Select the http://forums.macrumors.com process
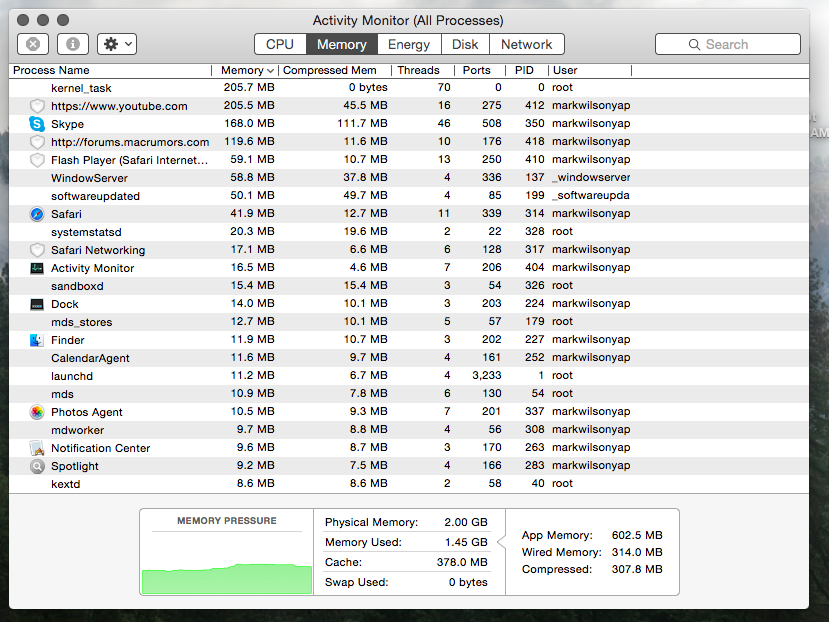The height and width of the screenshot is (622, 829). tap(409, 142)
